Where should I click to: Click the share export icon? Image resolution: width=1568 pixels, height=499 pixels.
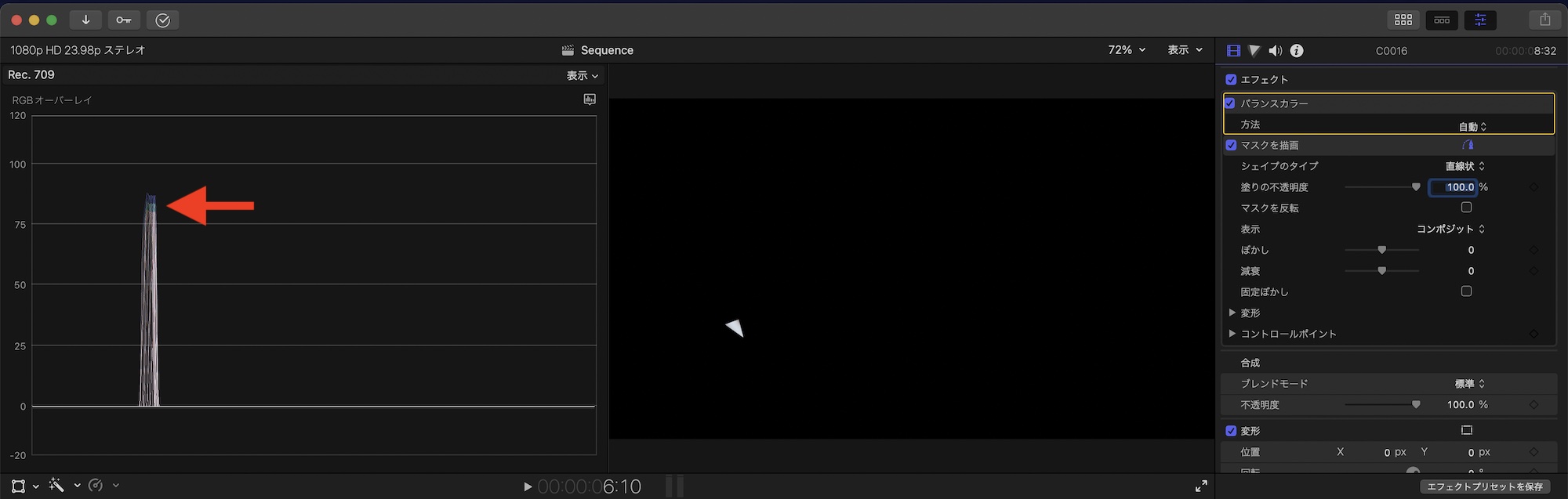1544,20
